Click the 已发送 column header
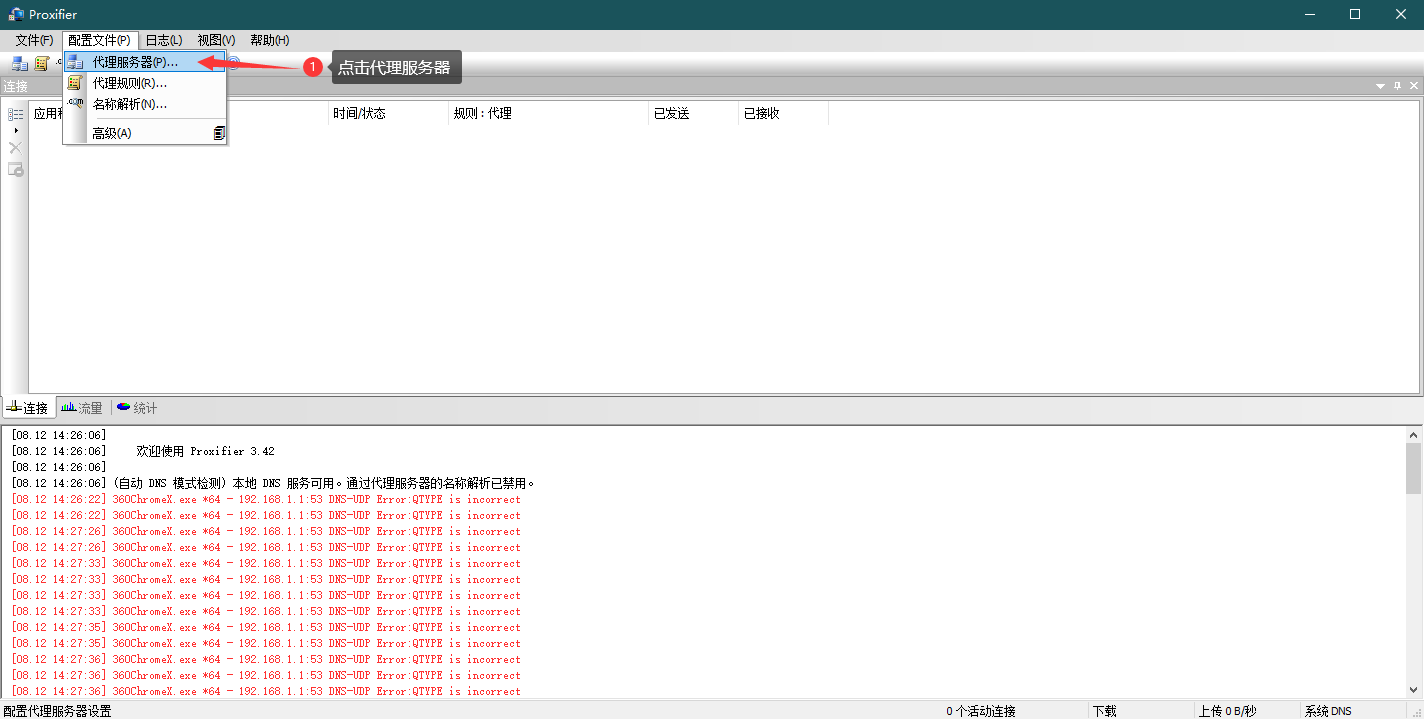This screenshot has width=1424, height=719. [x=693, y=113]
